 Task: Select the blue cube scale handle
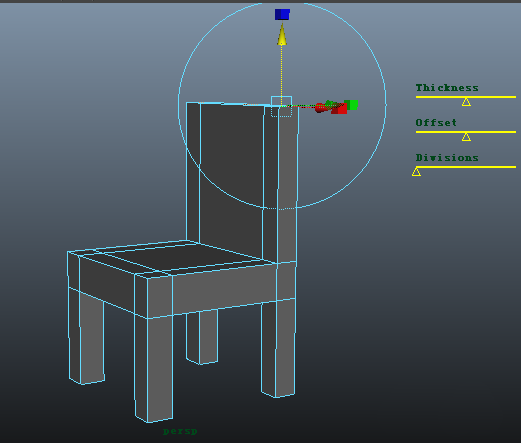pos(282,14)
